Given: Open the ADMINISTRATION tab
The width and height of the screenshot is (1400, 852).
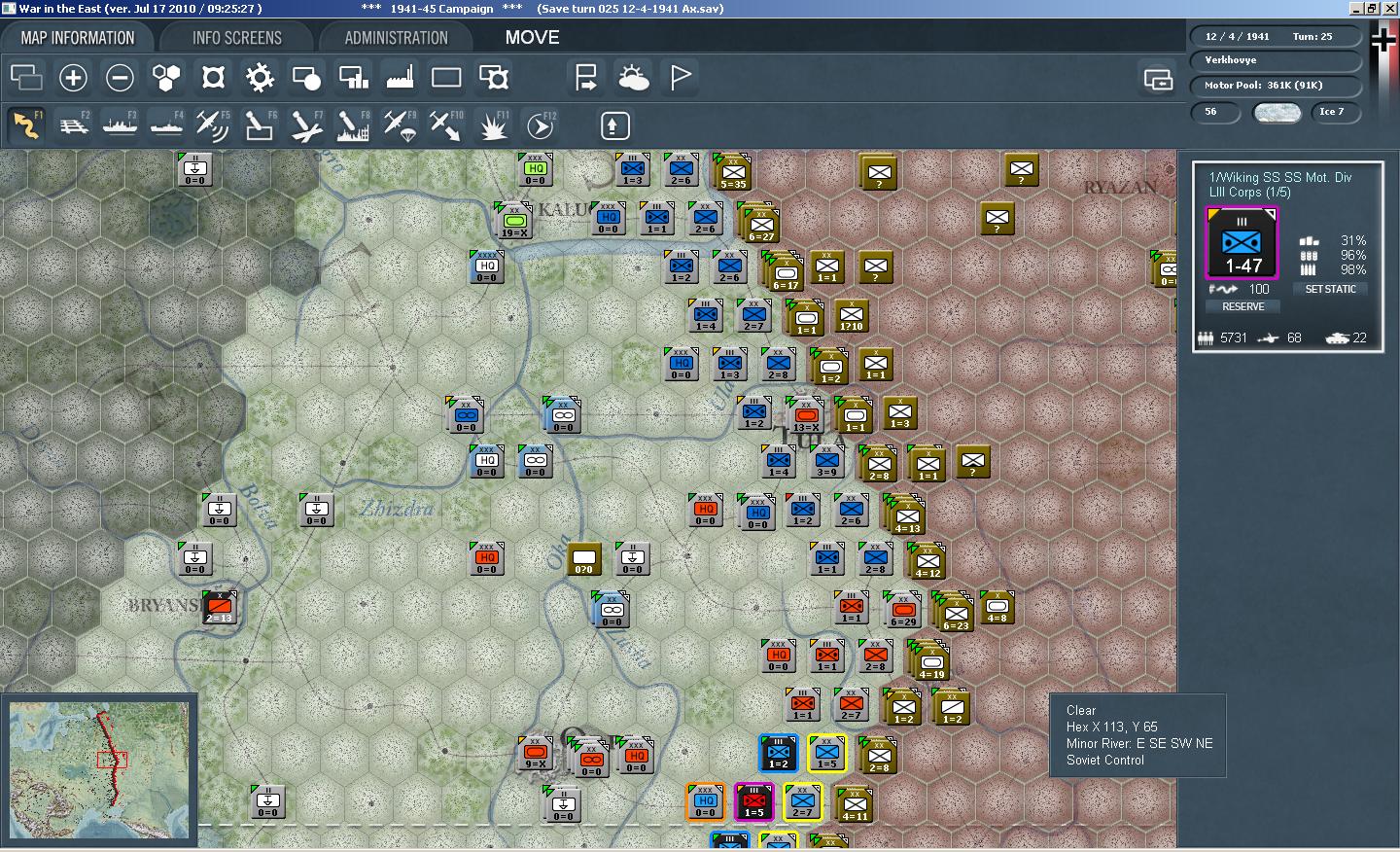Looking at the screenshot, I should point(396,38).
